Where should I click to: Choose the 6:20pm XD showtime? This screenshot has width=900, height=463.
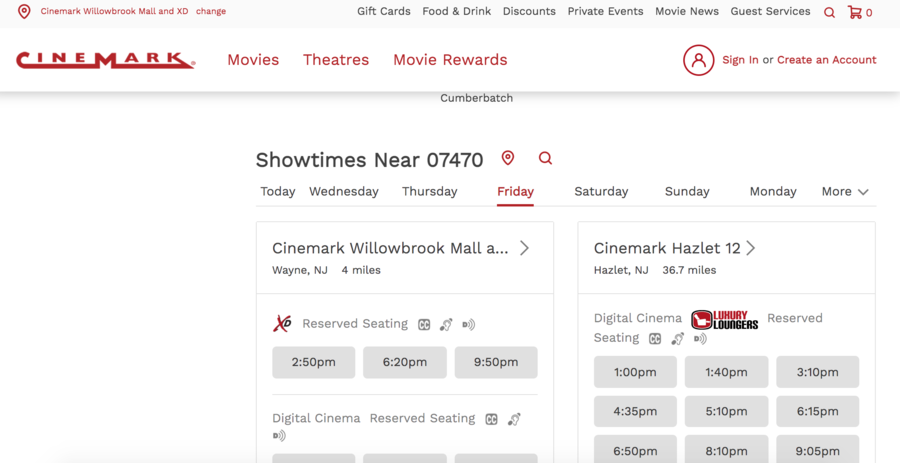pos(405,362)
